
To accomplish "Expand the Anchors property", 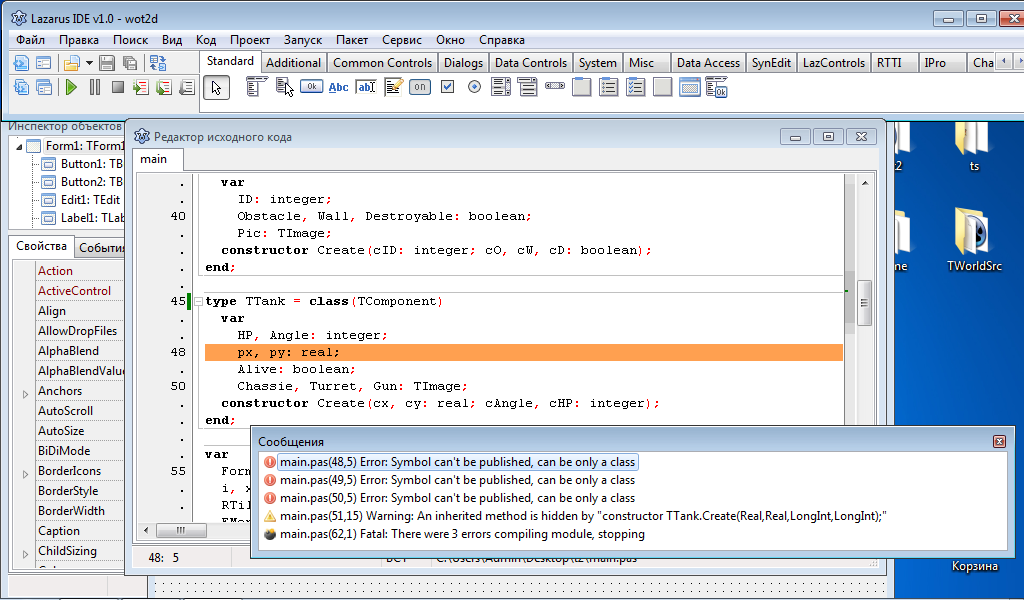I will coord(25,394).
